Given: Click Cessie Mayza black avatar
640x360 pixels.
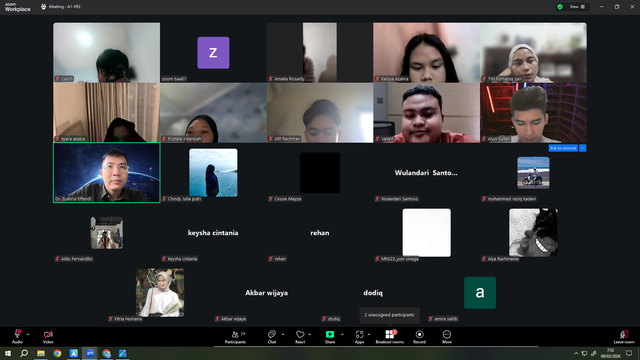Looking at the screenshot, I should (320, 173).
